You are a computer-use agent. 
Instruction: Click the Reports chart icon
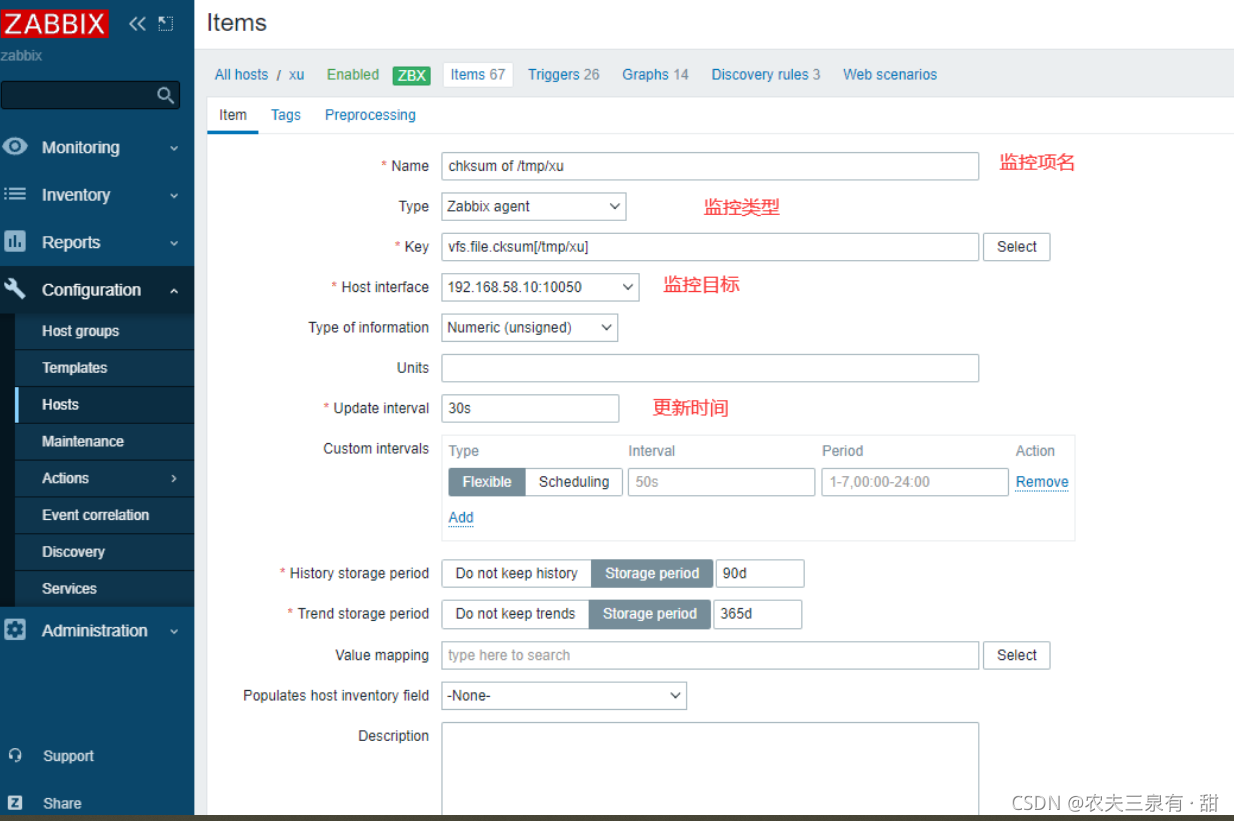[x=15, y=241]
